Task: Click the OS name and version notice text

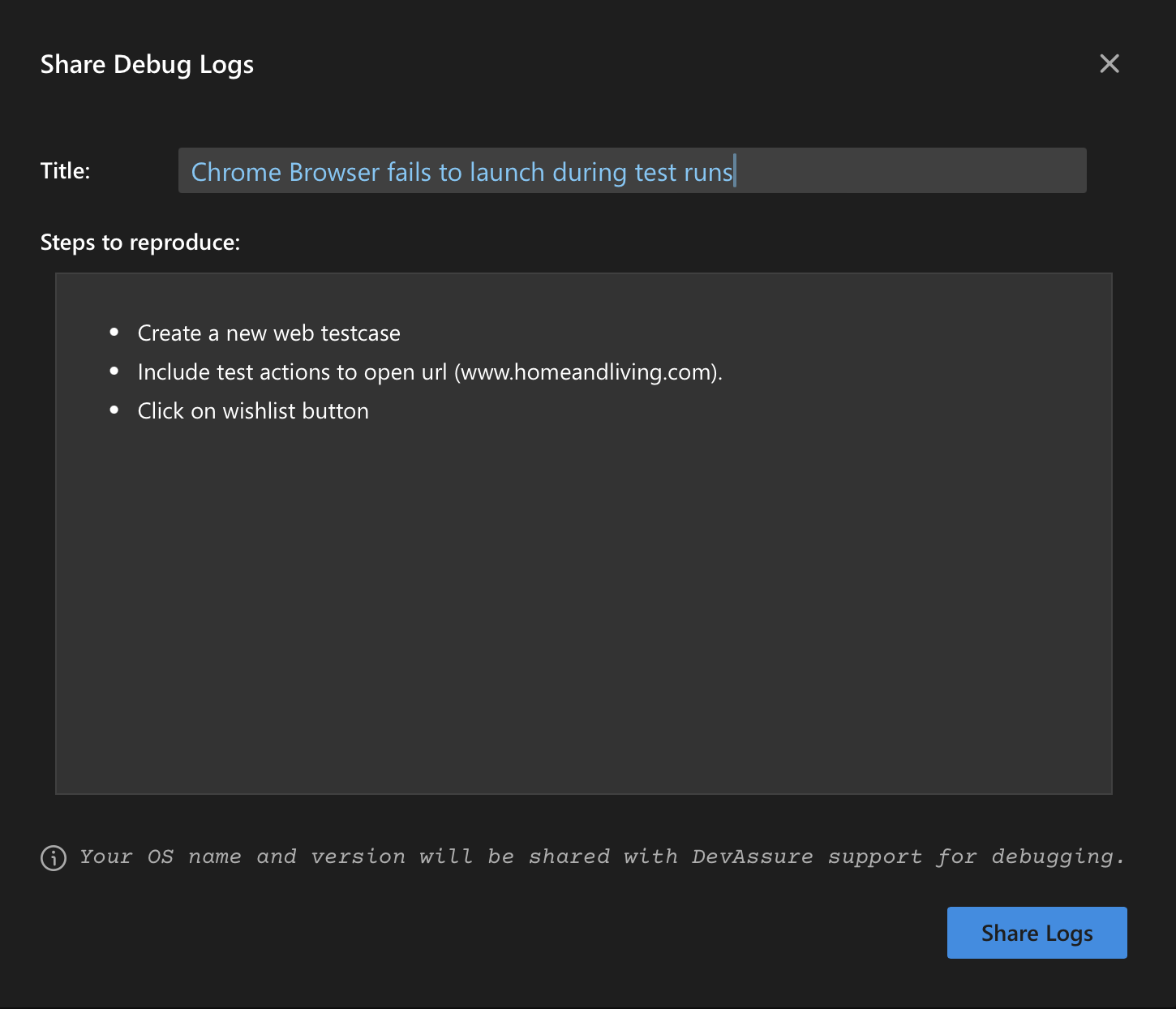Action: coord(601,857)
